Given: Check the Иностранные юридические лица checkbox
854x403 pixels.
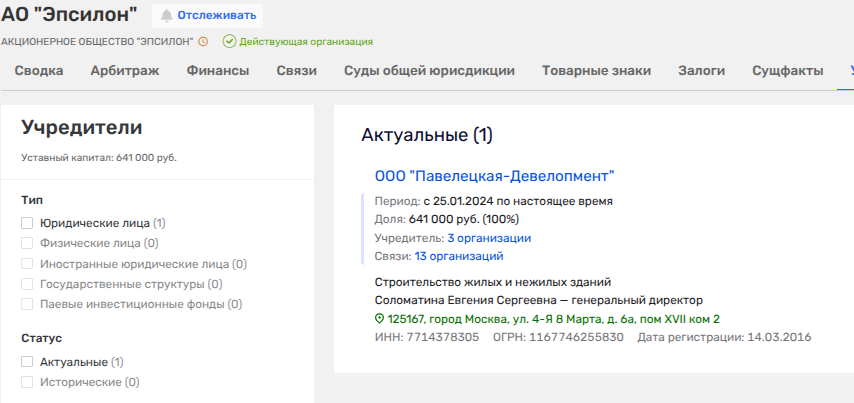Looking at the screenshot, I should tap(28, 264).
